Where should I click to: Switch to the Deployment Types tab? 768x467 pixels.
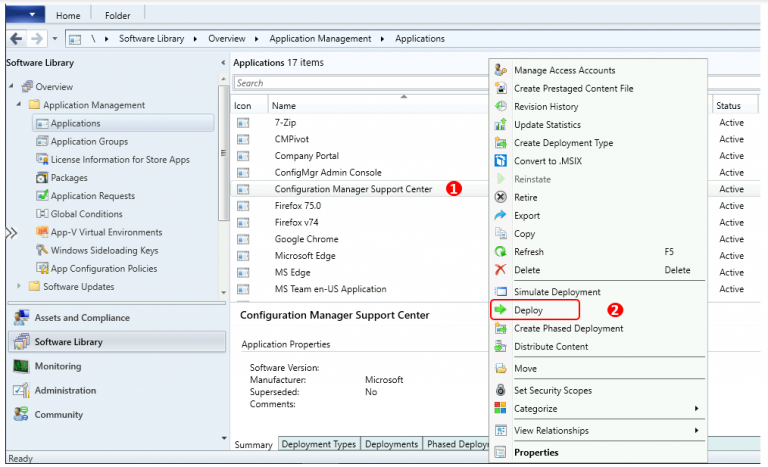[x=318, y=445]
